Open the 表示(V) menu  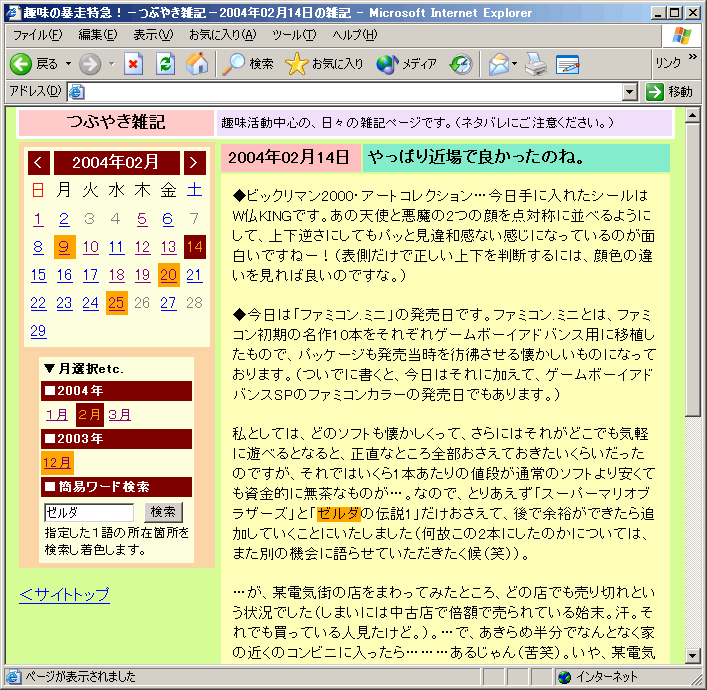[153, 35]
